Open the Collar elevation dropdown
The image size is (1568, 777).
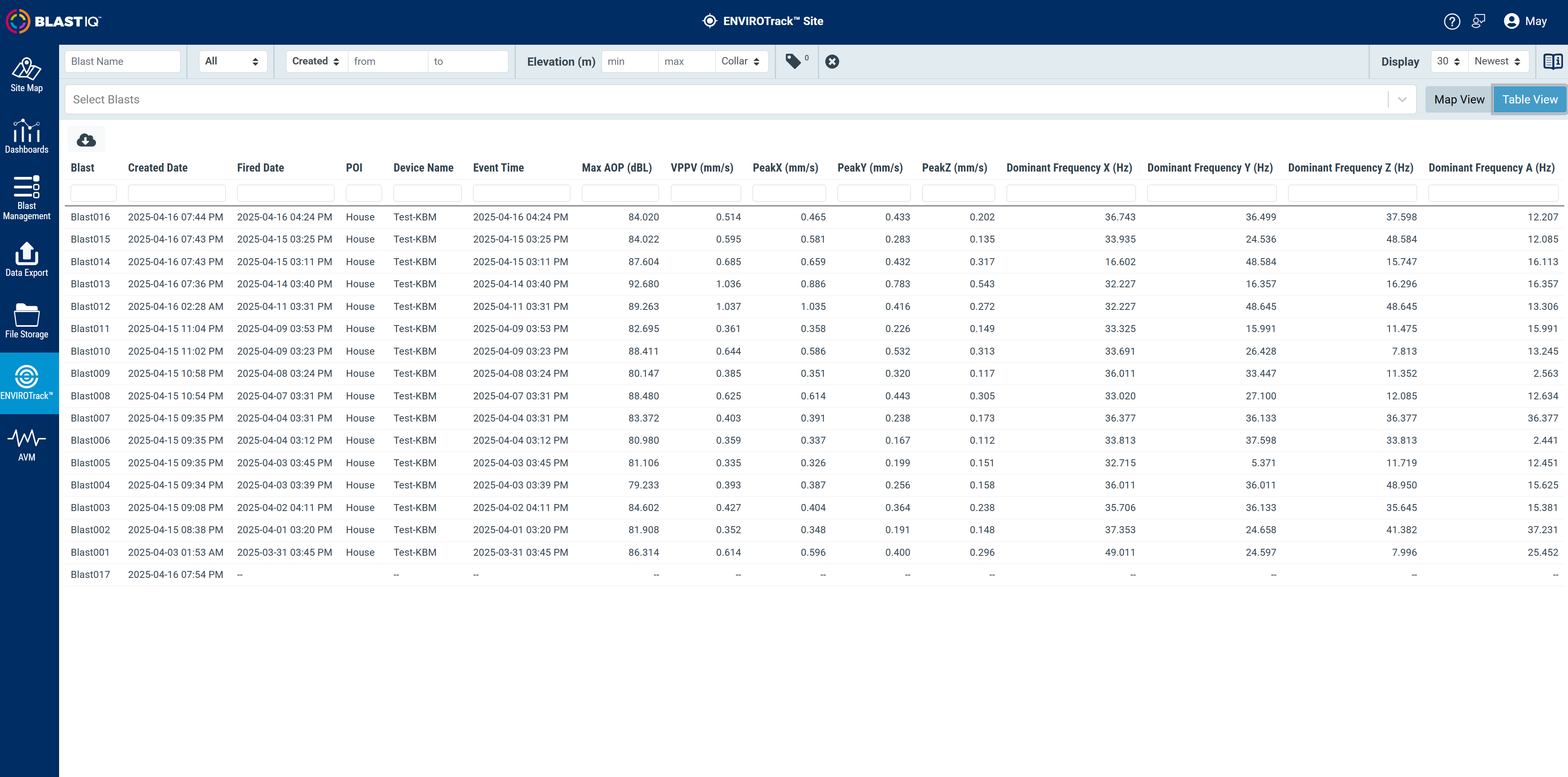pyautogui.click(x=741, y=62)
